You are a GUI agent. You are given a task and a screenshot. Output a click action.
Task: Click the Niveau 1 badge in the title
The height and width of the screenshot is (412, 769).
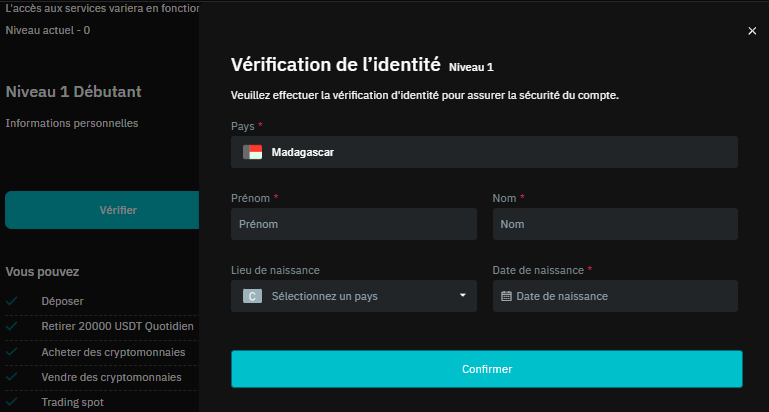pyautogui.click(x=471, y=67)
